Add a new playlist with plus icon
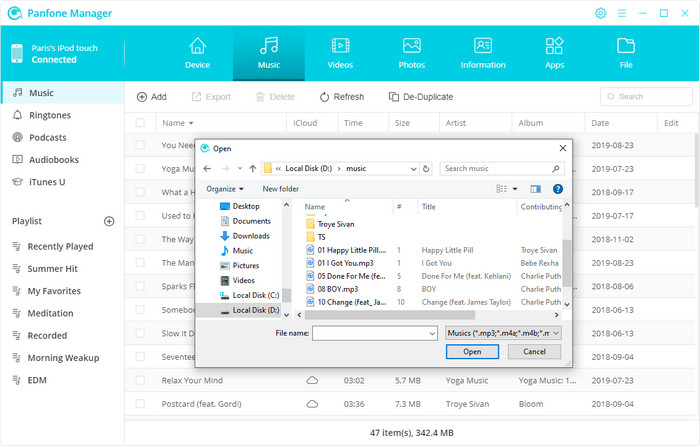The image size is (700, 446). click(109, 221)
